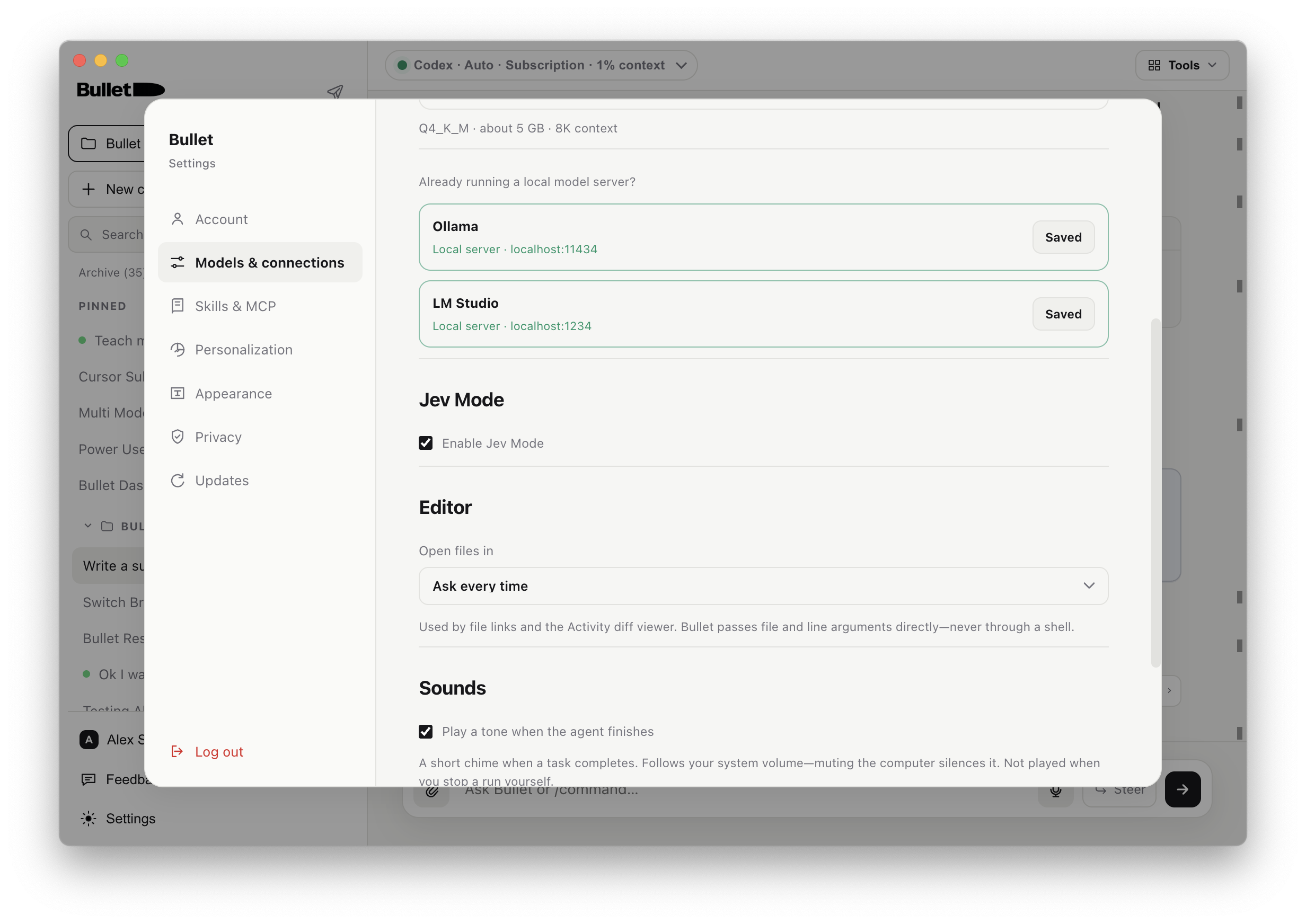This screenshot has width=1306, height=924.
Task: Click the Skills & MCP document icon
Action: pyautogui.click(x=178, y=306)
